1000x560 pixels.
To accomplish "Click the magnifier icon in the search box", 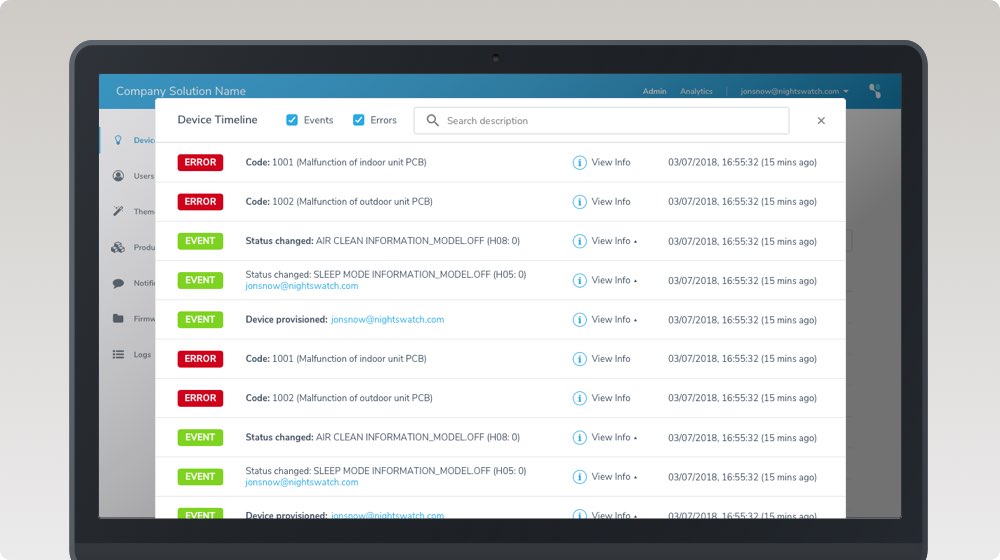I will click(x=433, y=121).
